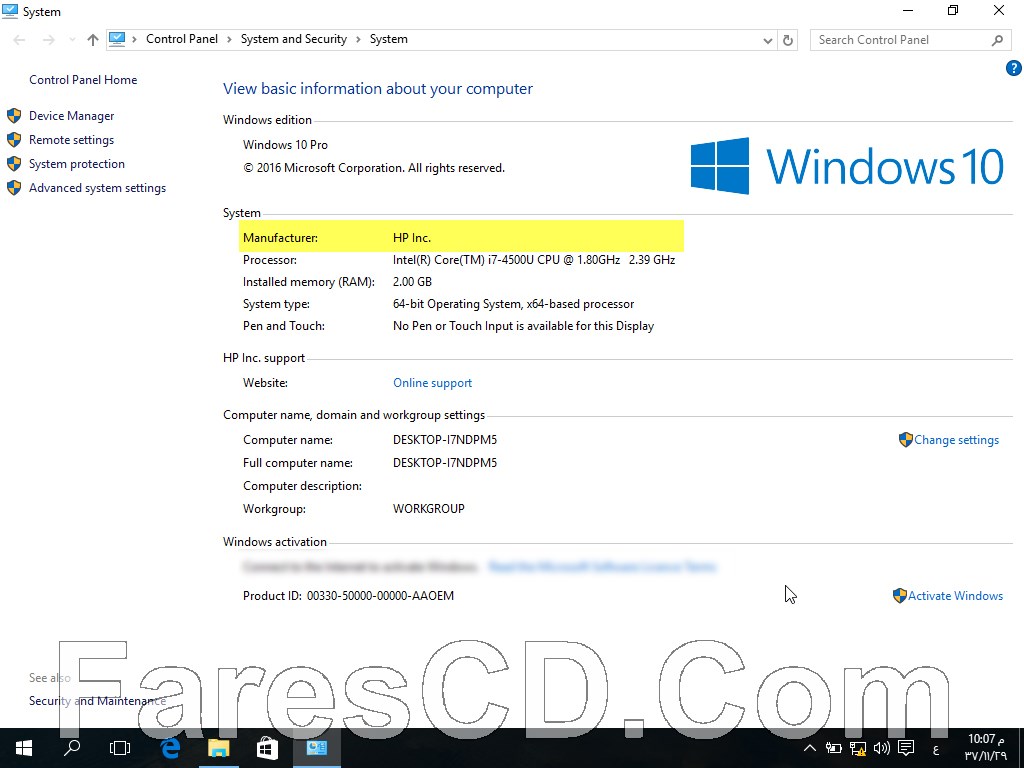Open Task View on taskbar
The height and width of the screenshot is (768, 1024).
coord(120,748)
